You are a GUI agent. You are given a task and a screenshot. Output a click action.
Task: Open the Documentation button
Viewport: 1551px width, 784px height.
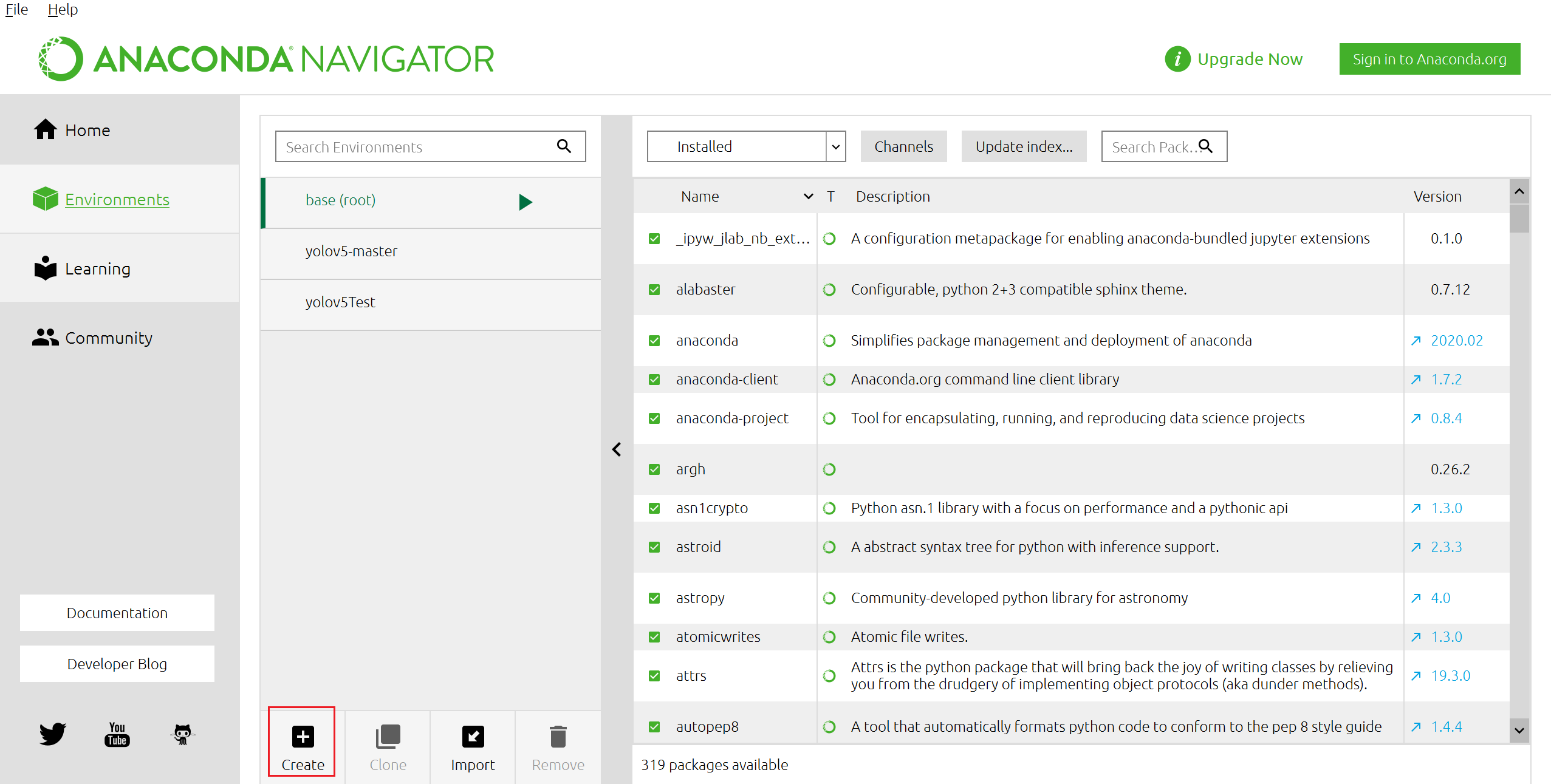117,613
